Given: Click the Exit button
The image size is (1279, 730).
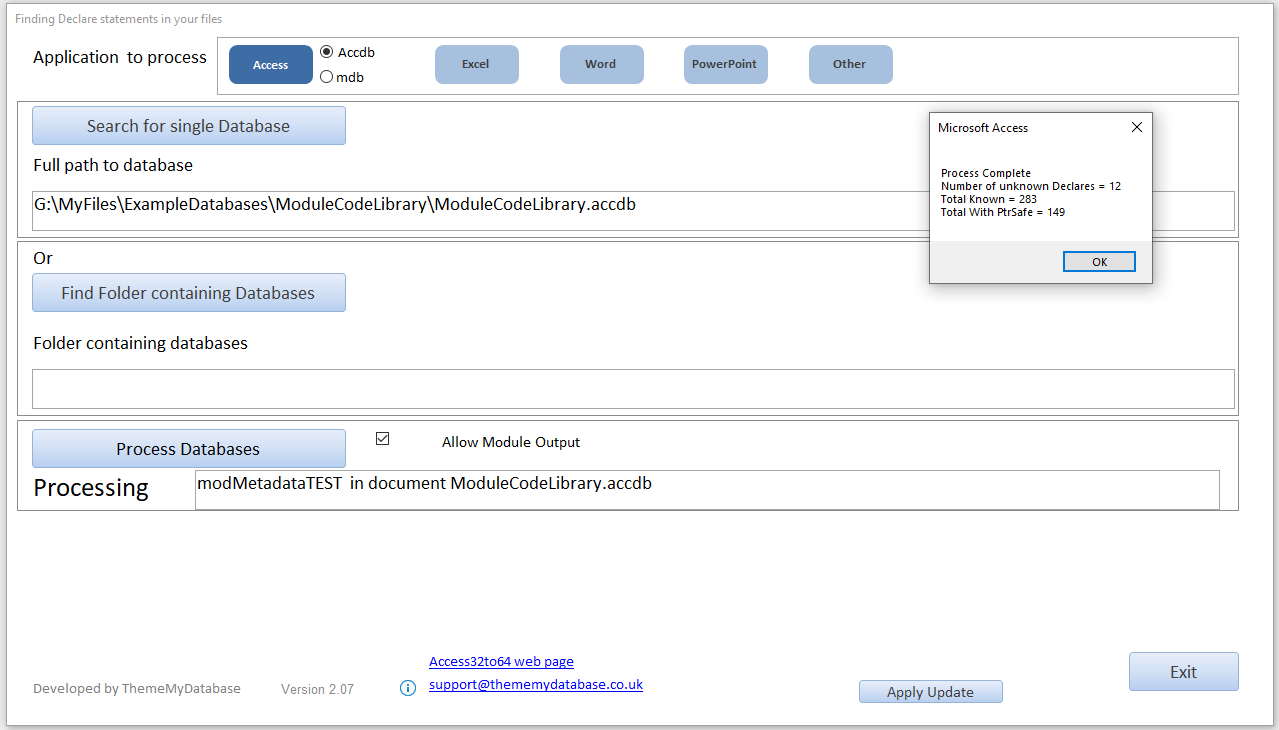Looking at the screenshot, I should 1184,672.
